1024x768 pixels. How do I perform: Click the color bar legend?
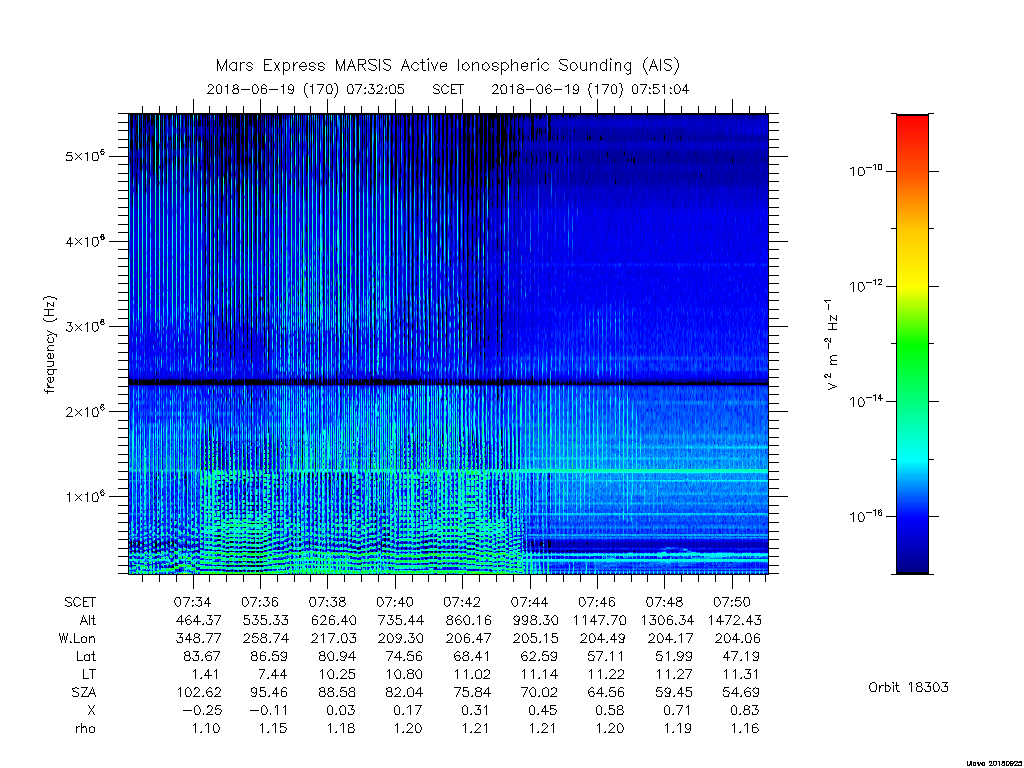coord(912,344)
